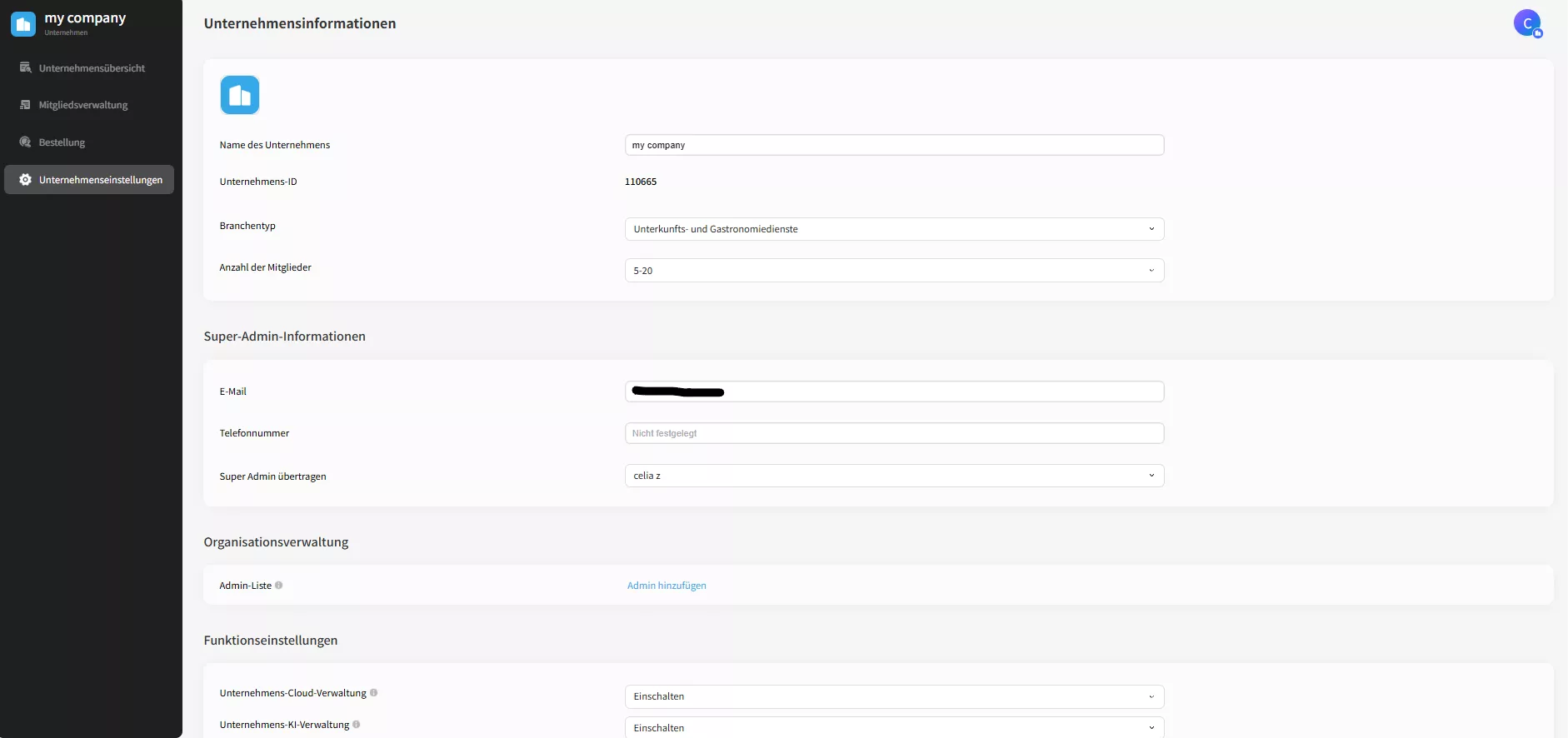
Task: Click the Telefonnummer input field
Action: coord(894,433)
